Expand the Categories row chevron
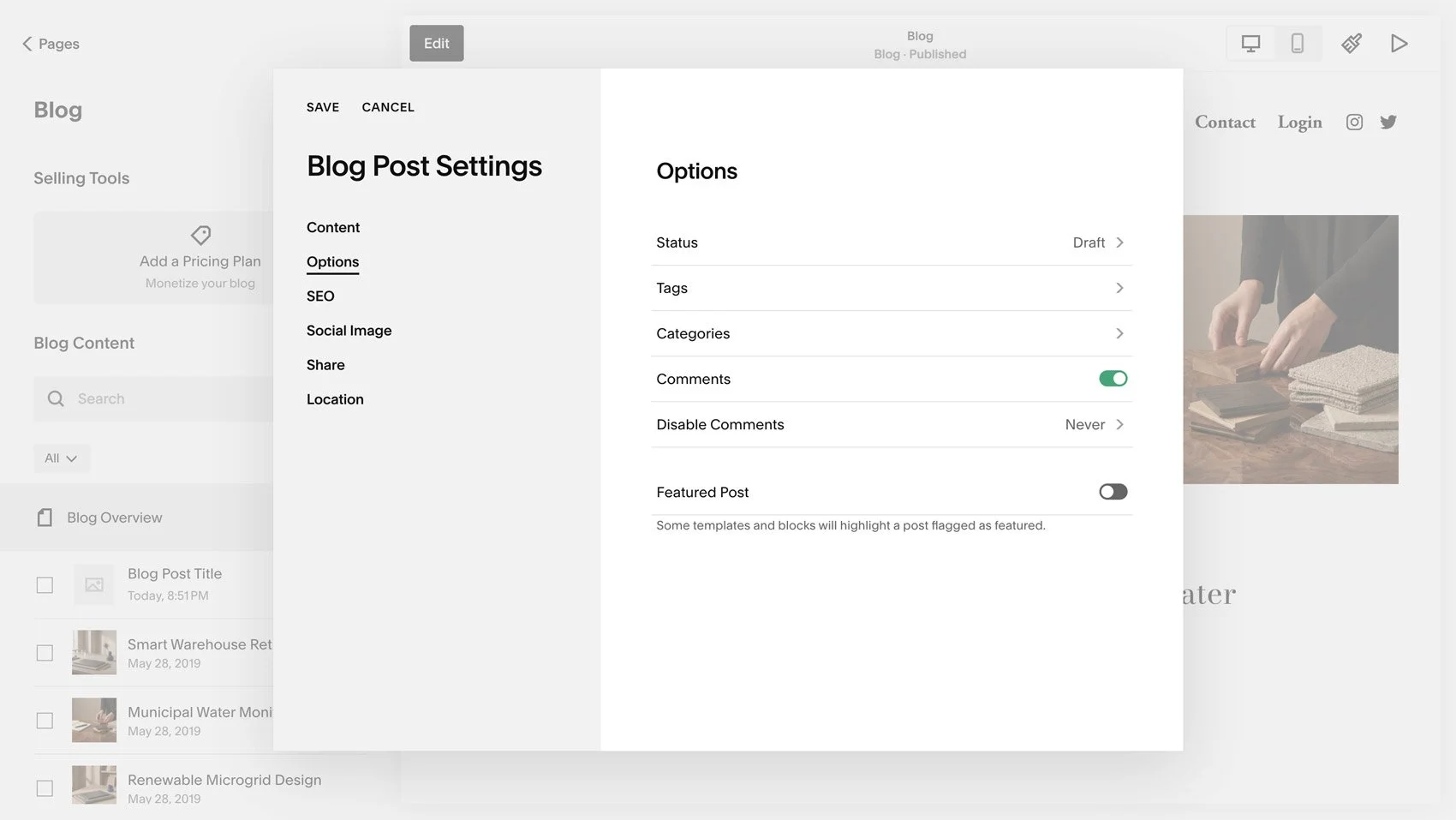1456x820 pixels. (1119, 333)
